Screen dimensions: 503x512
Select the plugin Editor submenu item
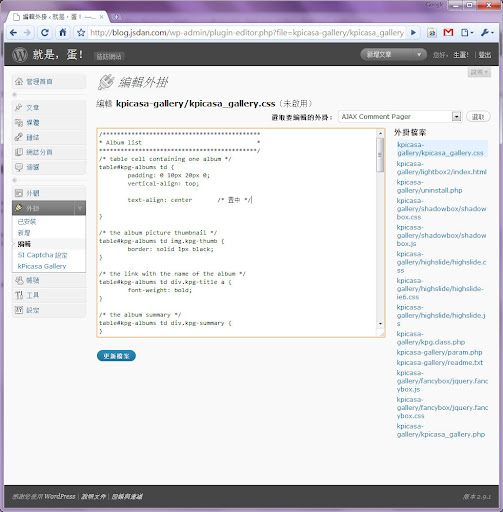point(24,244)
